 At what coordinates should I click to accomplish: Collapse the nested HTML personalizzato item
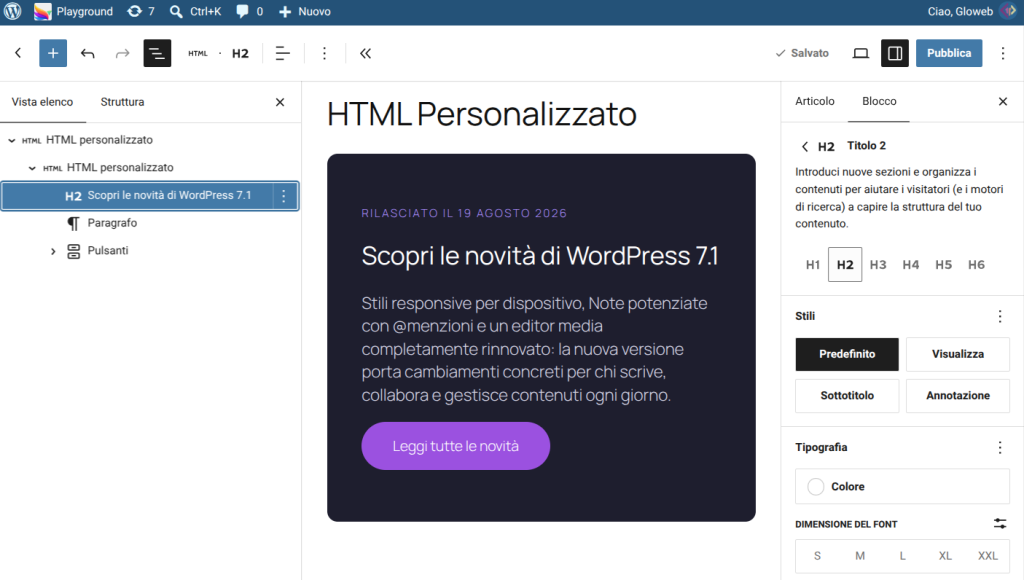32,168
